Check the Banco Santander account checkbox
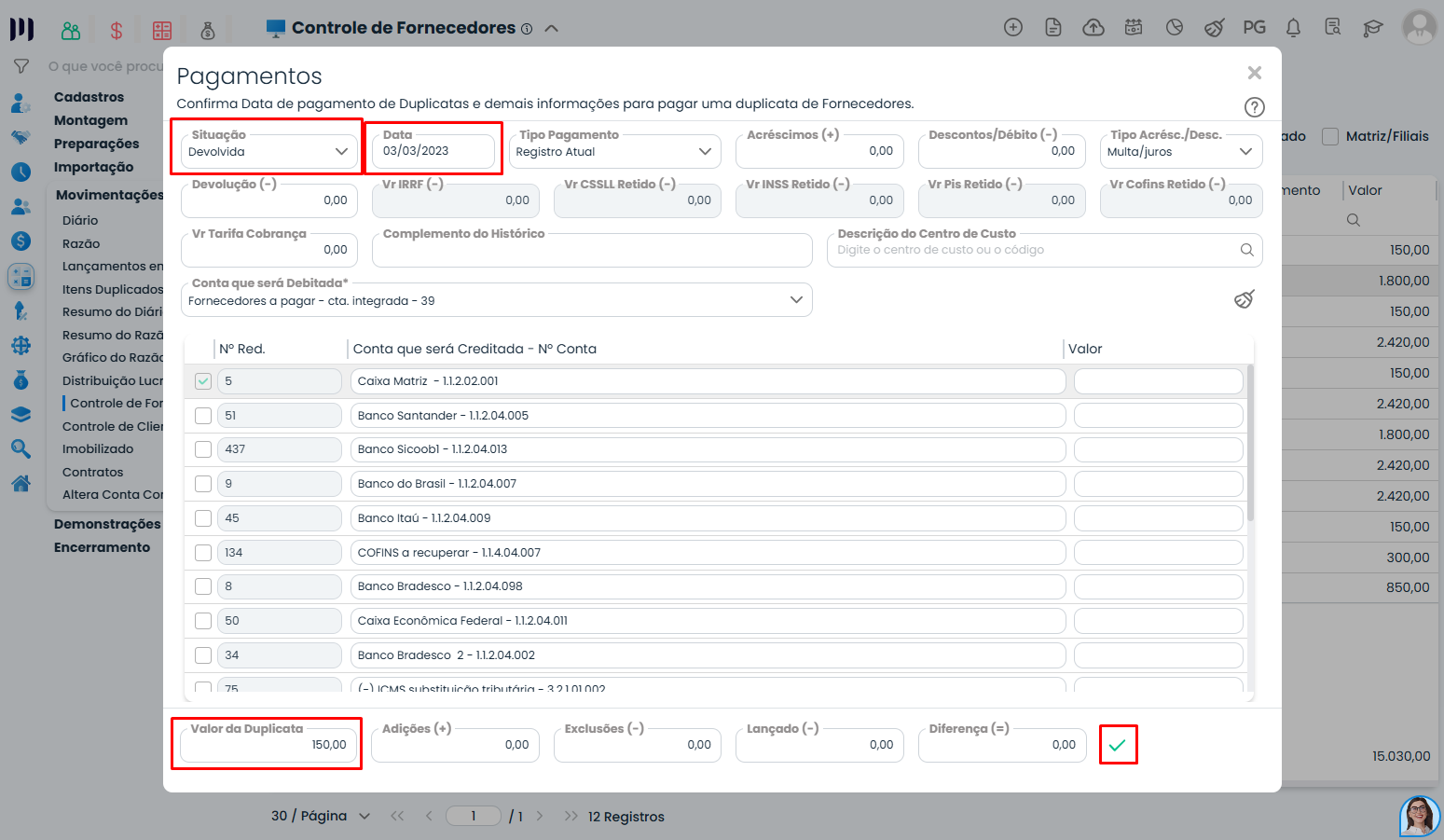The height and width of the screenshot is (840, 1444). (203, 416)
